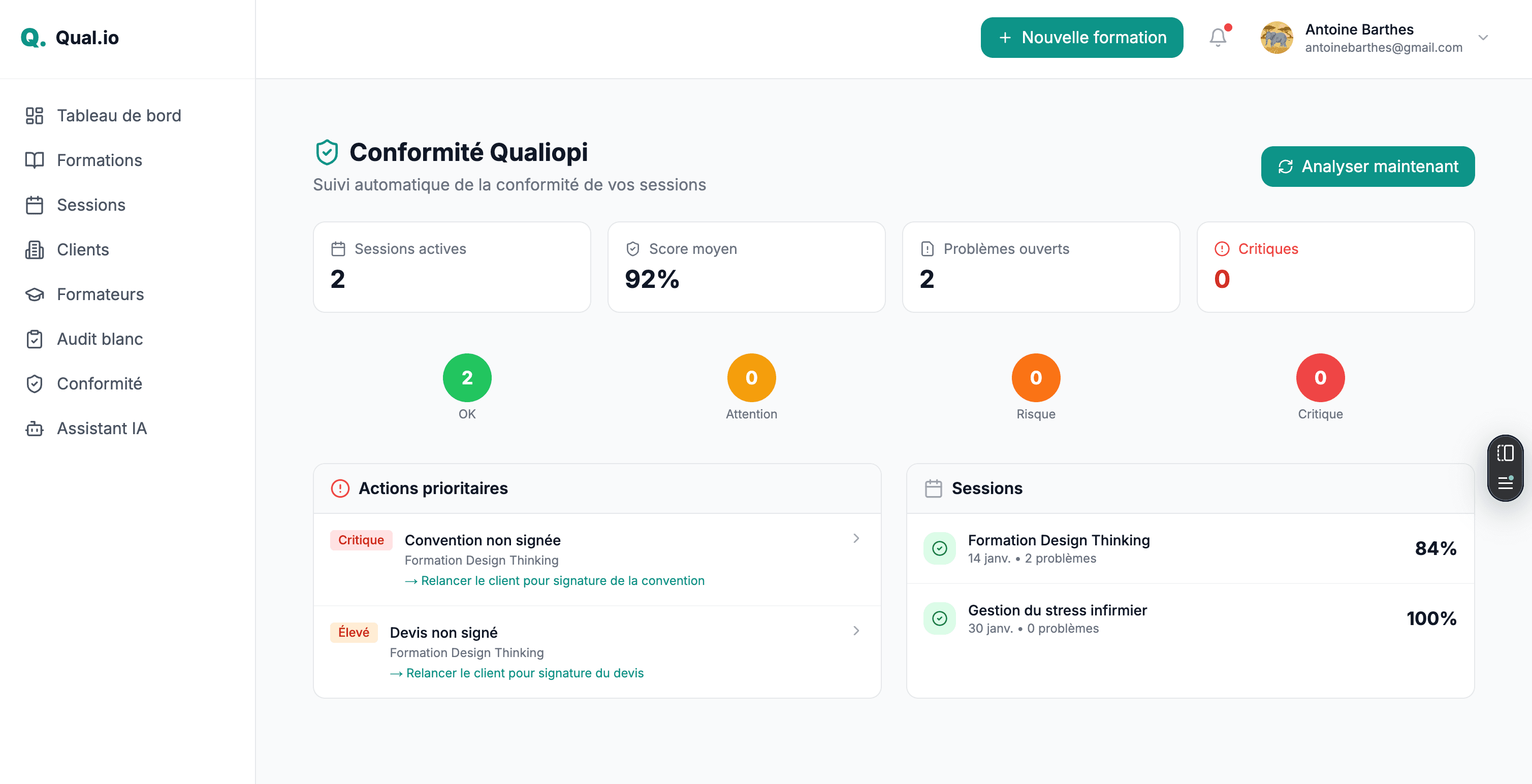This screenshot has width=1532, height=784.
Task: Toggle the green OK status circle
Action: 467,377
